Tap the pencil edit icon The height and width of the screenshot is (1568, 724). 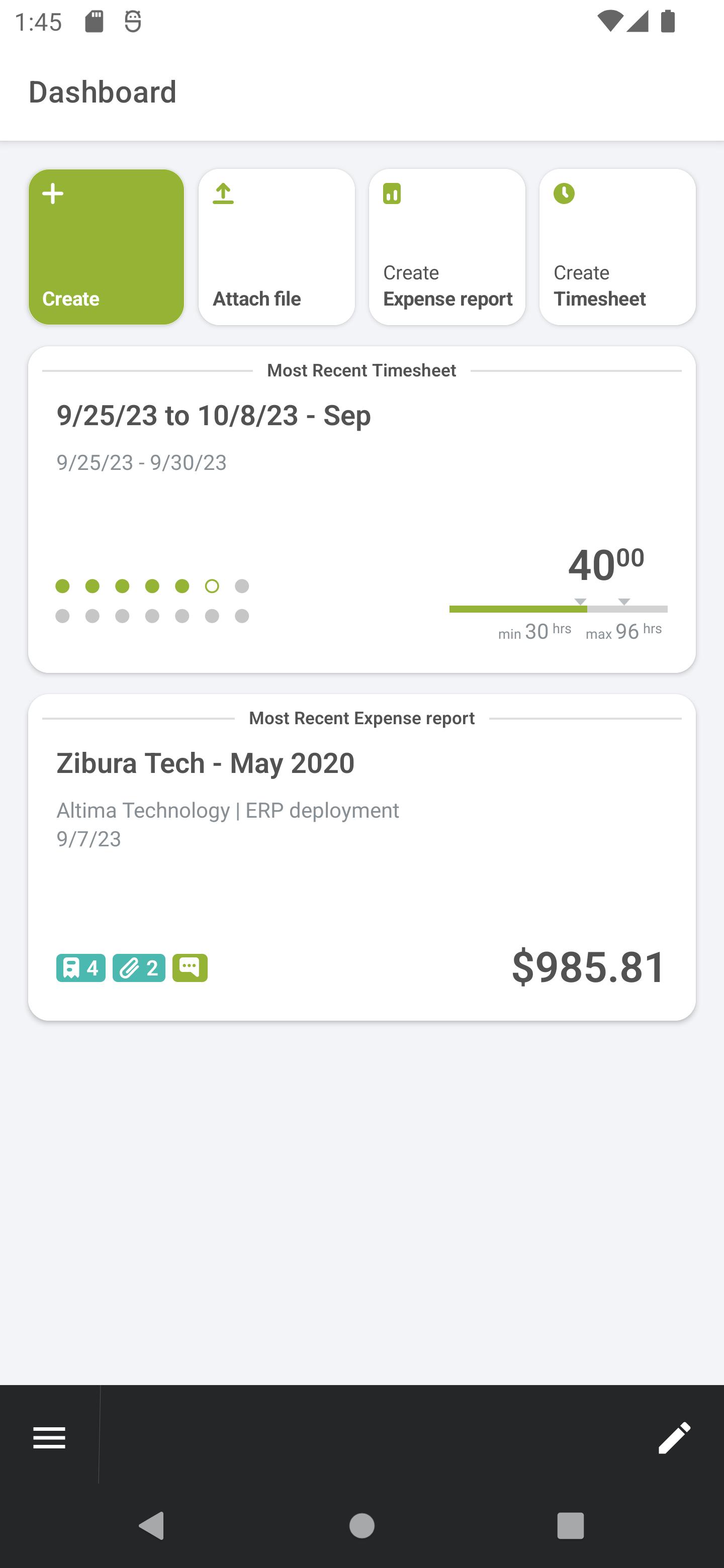[x=674, y=1438]
